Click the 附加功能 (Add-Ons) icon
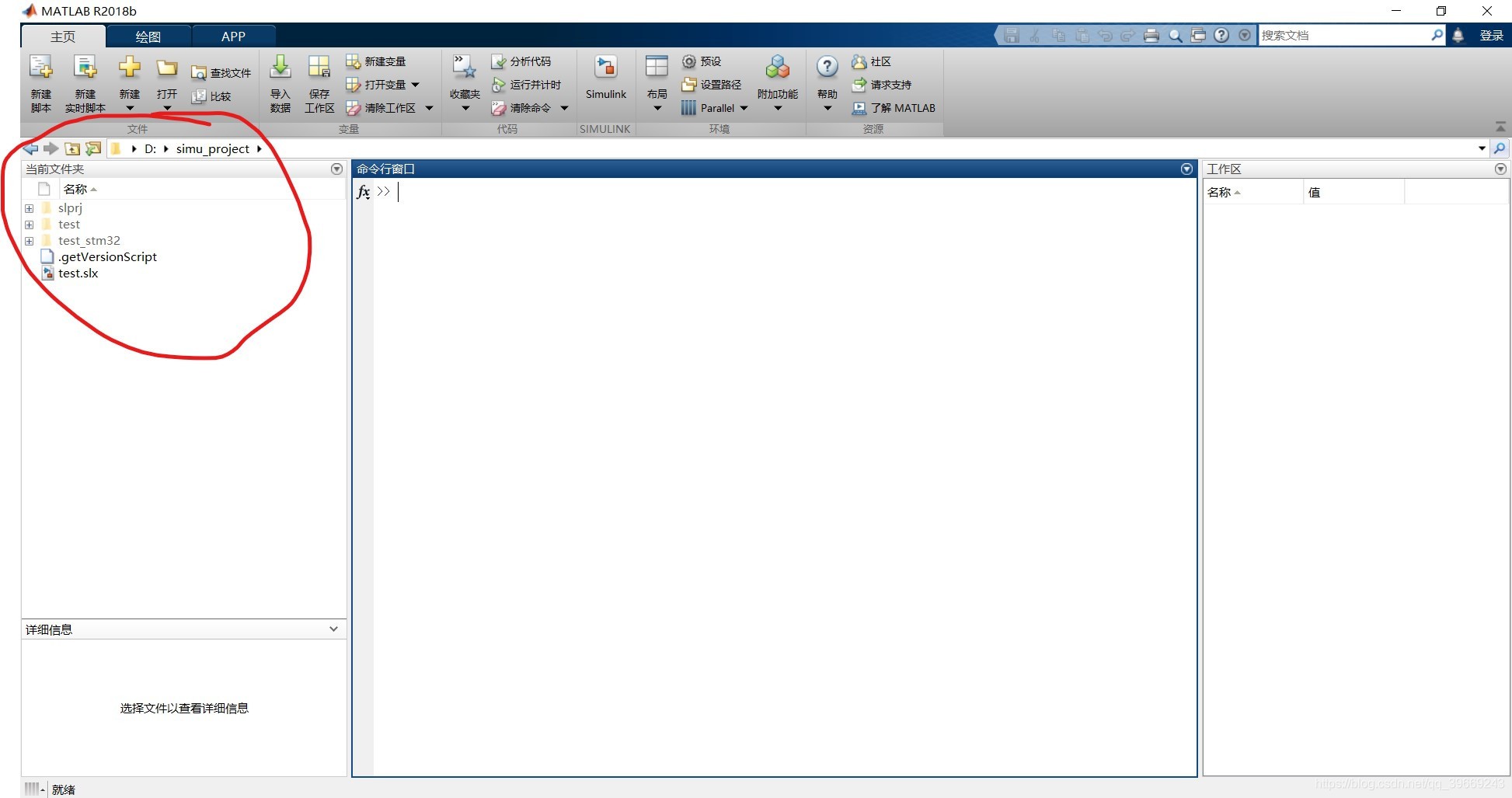The height and width of the screenshot is (798, 1512). [778, 68]
